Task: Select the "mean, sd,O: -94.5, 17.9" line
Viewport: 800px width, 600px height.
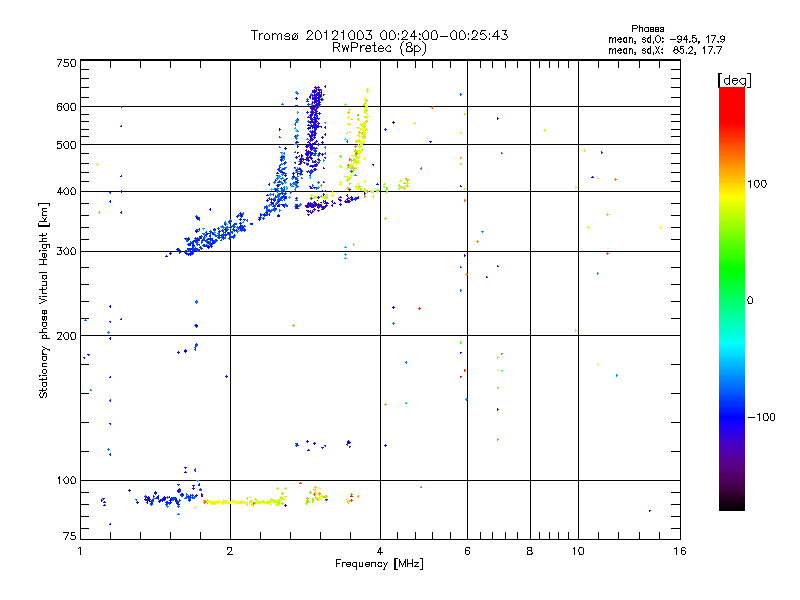Action: (x=666, y=39)
